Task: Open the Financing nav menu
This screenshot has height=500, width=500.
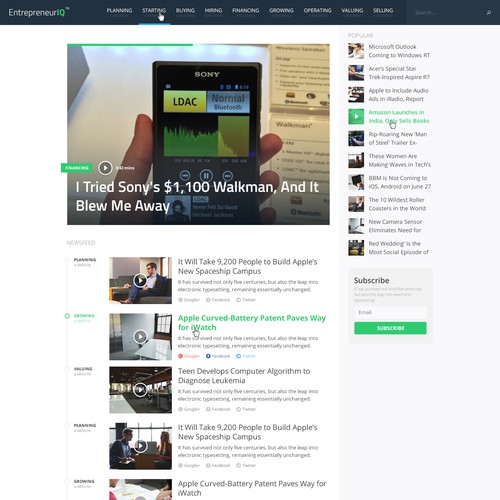Action: (x=246, y=11)
